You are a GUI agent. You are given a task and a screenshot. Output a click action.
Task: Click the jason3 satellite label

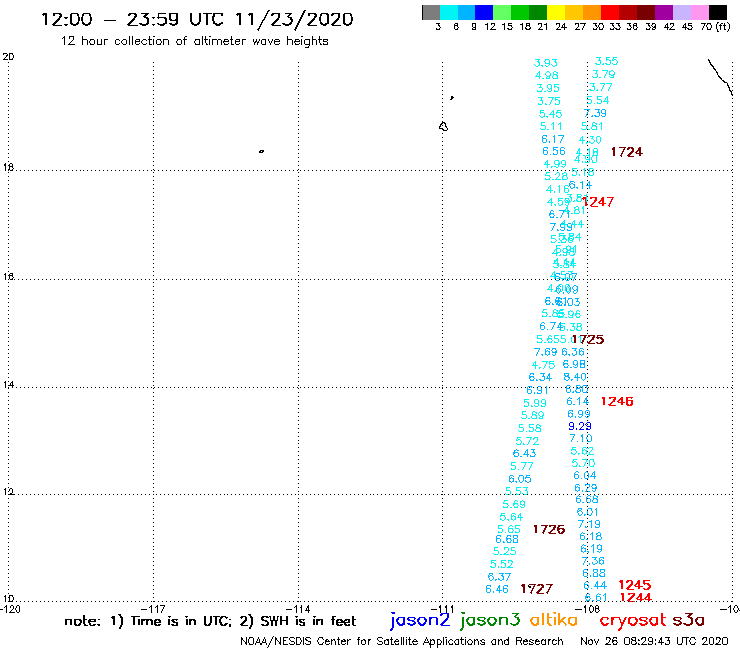[490, 620]
